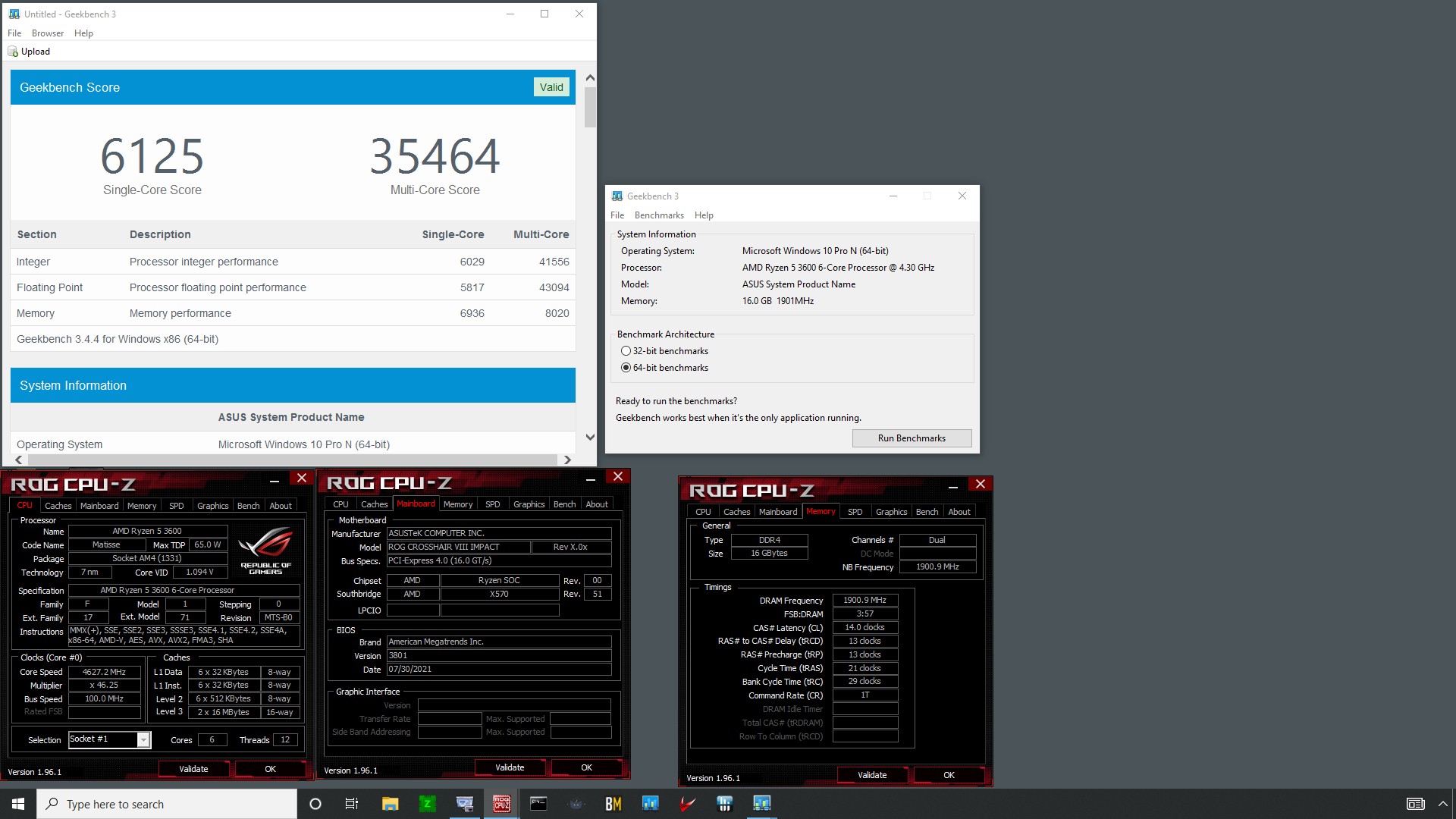
Task: Click the Core Speed 4627.2 MHz field
Action: point(105,672)
